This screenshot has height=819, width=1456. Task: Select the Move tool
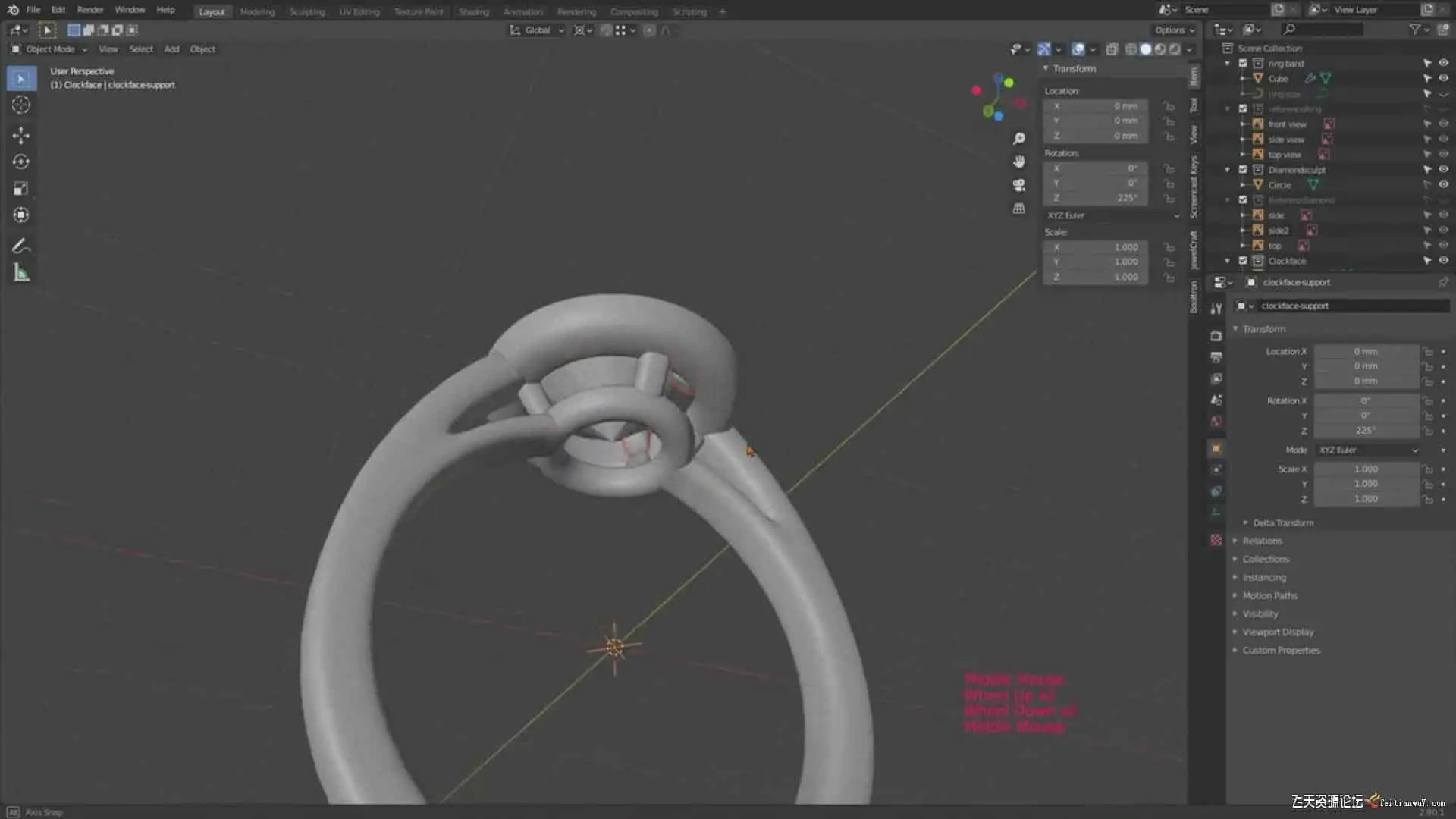(x=20, y=135)
